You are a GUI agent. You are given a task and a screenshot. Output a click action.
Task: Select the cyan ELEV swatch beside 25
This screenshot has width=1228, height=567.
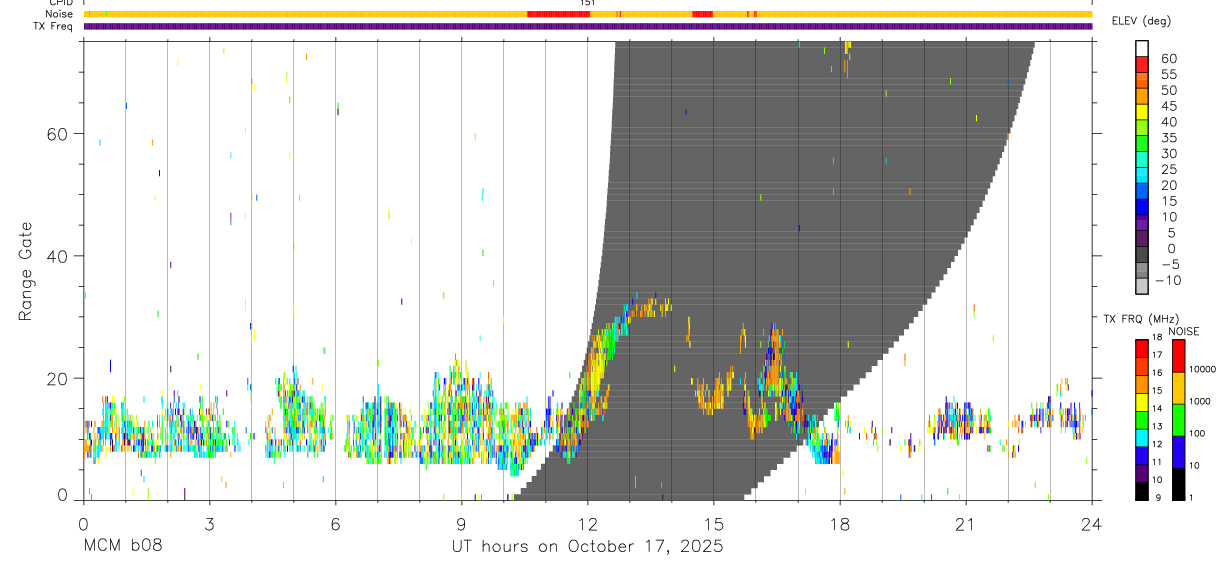pos(1141,175)
